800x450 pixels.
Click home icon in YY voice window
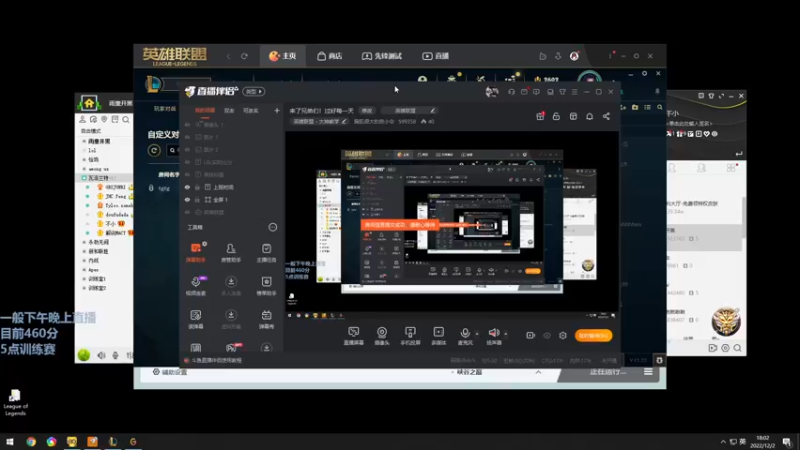89,103
